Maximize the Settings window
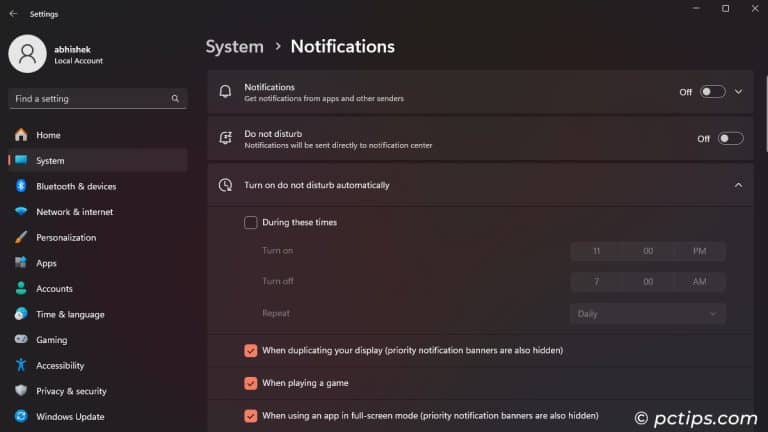This screenshot has width=768, height=432. pyautogui.click(x=725, y=8)
